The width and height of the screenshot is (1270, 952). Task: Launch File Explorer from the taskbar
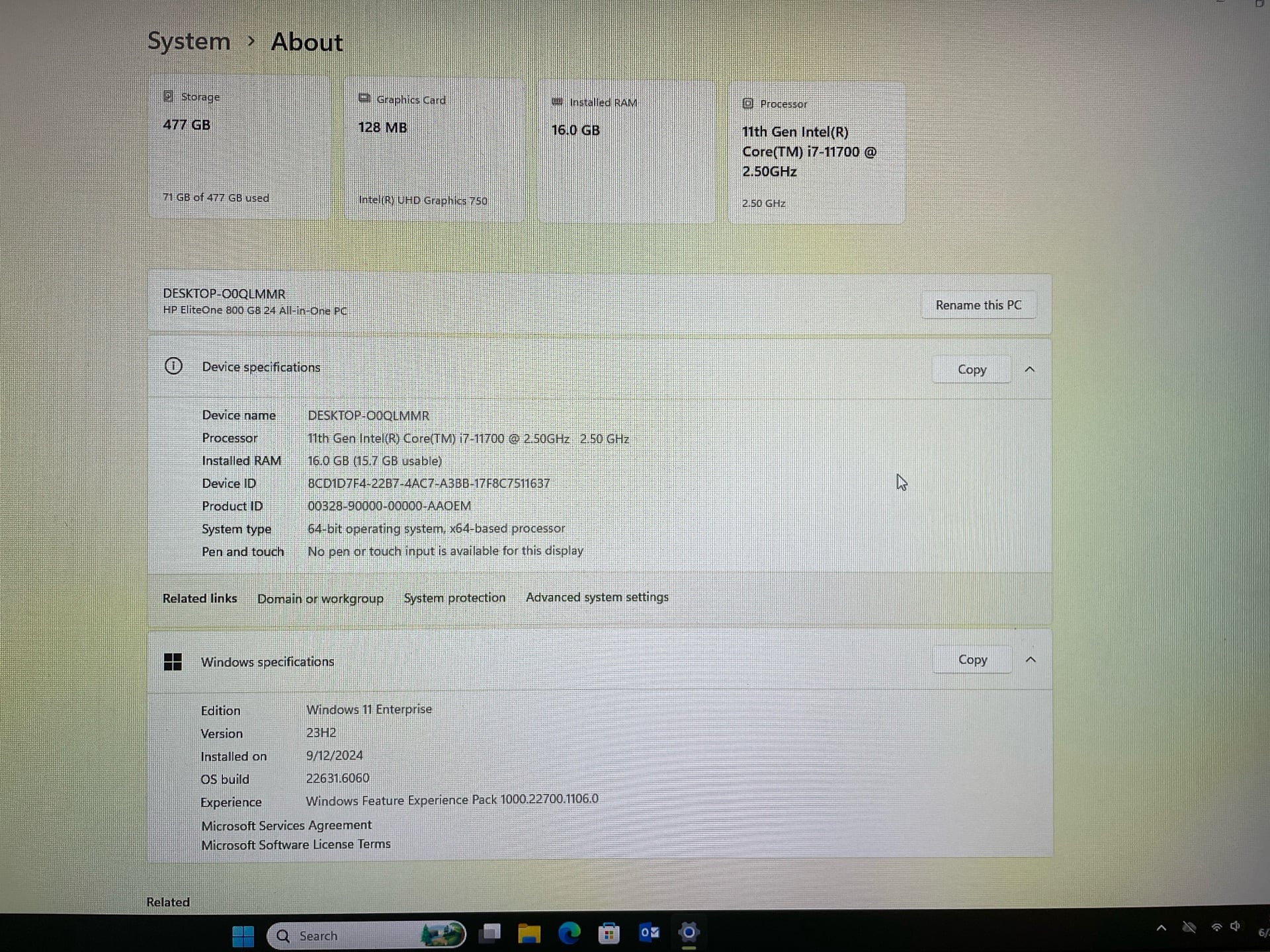tap(529, 933)
